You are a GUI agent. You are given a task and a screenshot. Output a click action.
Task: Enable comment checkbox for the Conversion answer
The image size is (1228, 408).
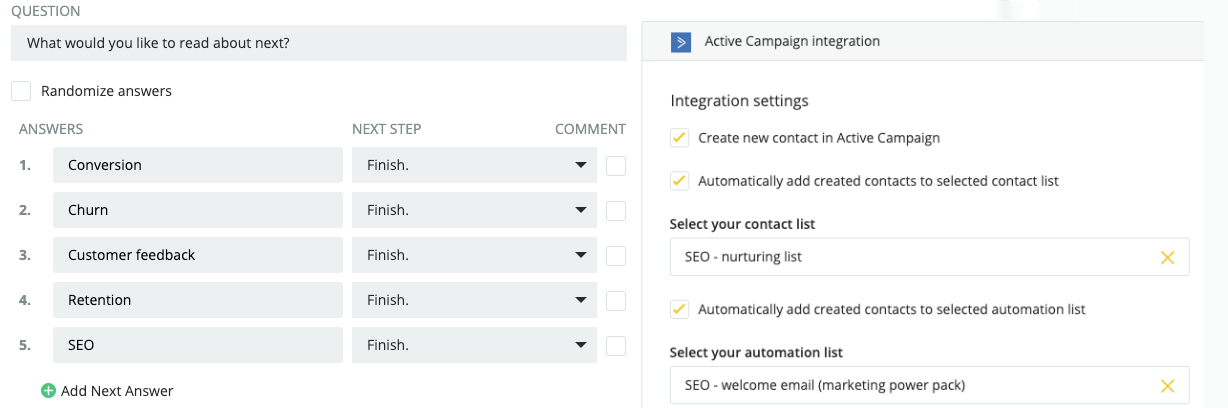tap(616, 165)
